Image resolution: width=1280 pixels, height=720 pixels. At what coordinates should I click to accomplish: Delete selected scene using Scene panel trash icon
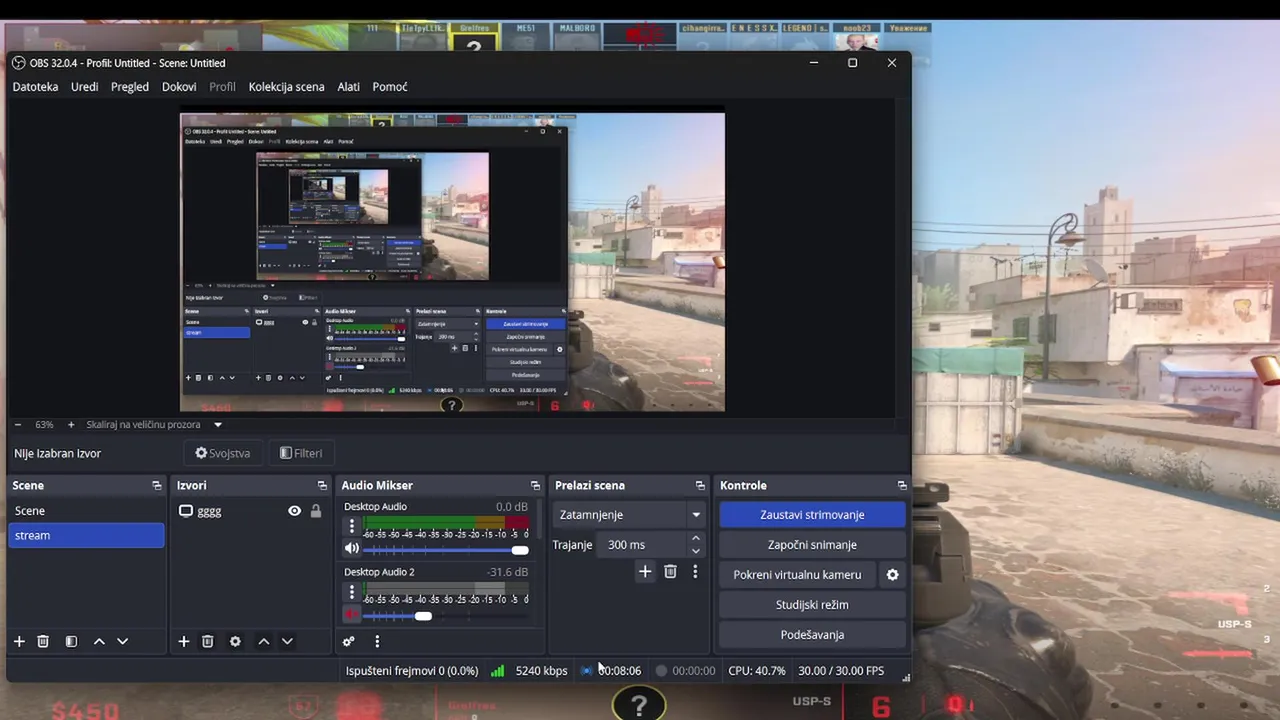point(43,641)
